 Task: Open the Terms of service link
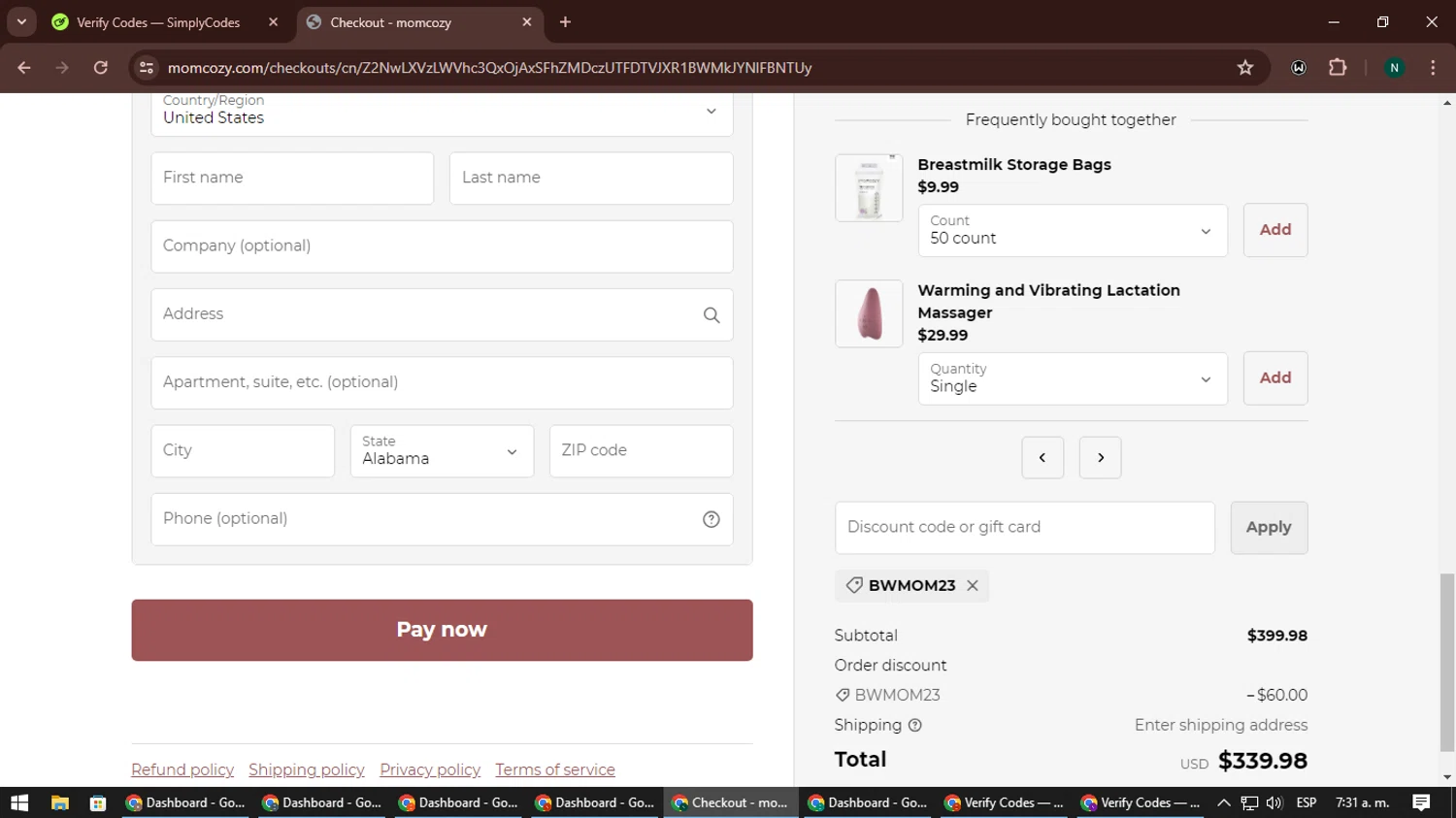click(555, 769)
